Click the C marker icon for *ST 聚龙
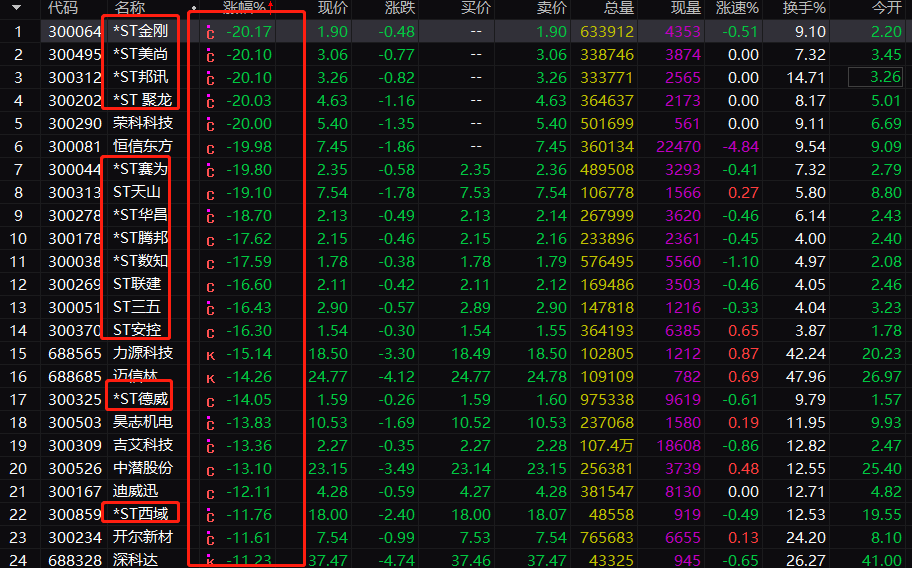Viewport: 912px width, 568px height. (x=210, y=101)
